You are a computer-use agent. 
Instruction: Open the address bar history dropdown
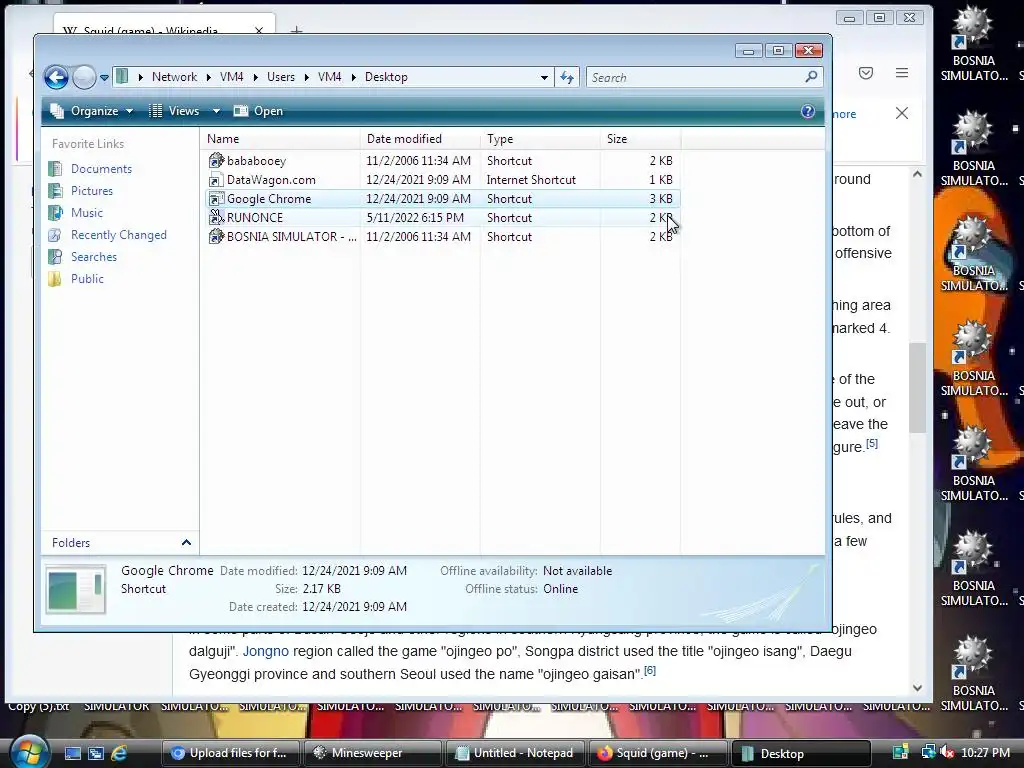[544, 78]
